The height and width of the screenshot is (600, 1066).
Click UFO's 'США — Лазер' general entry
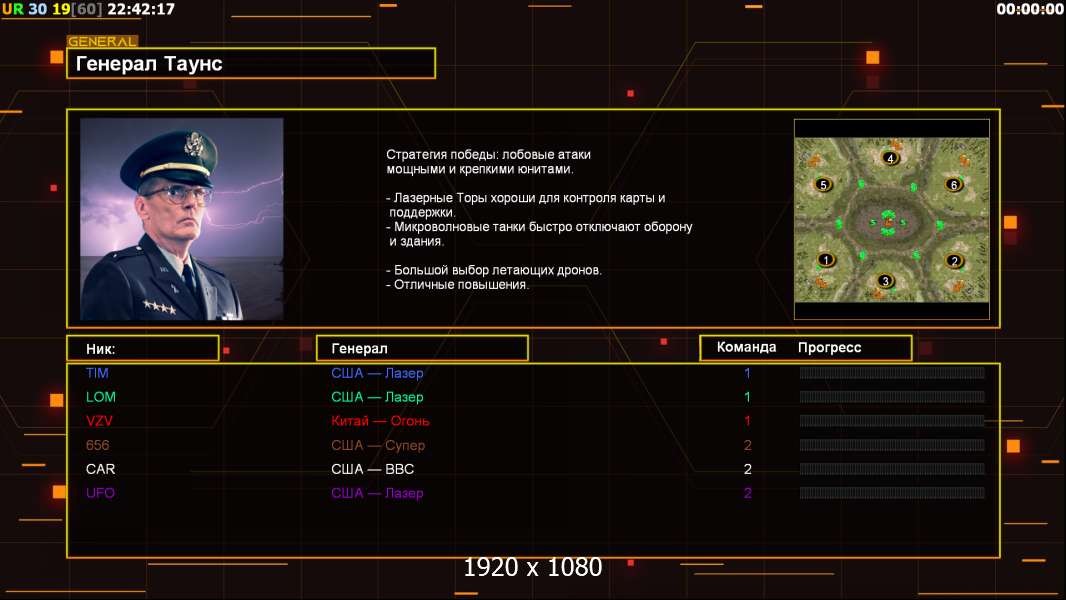tap(377, 493)
